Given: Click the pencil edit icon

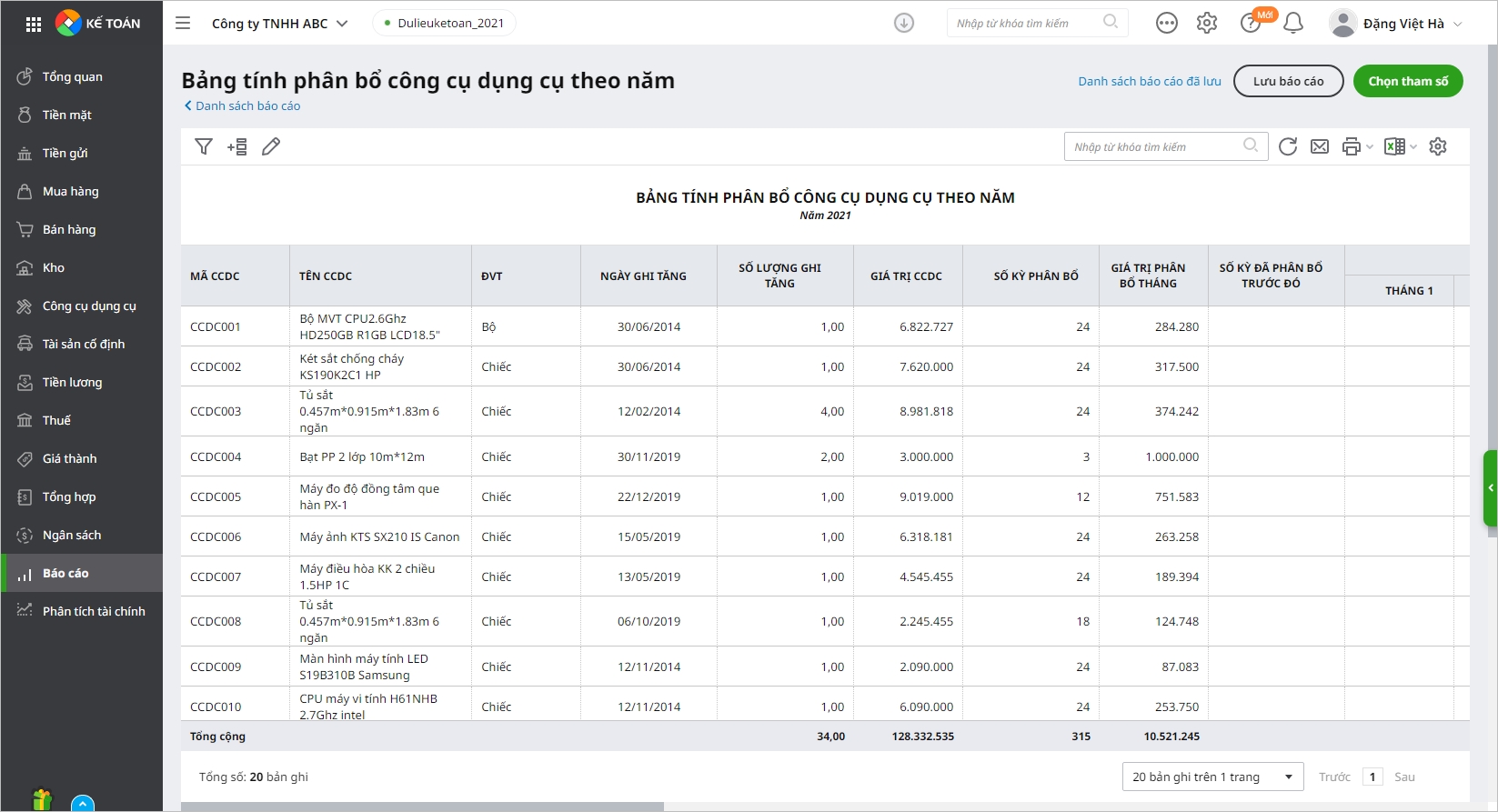Looking at the screenshot, I should 271,146.
